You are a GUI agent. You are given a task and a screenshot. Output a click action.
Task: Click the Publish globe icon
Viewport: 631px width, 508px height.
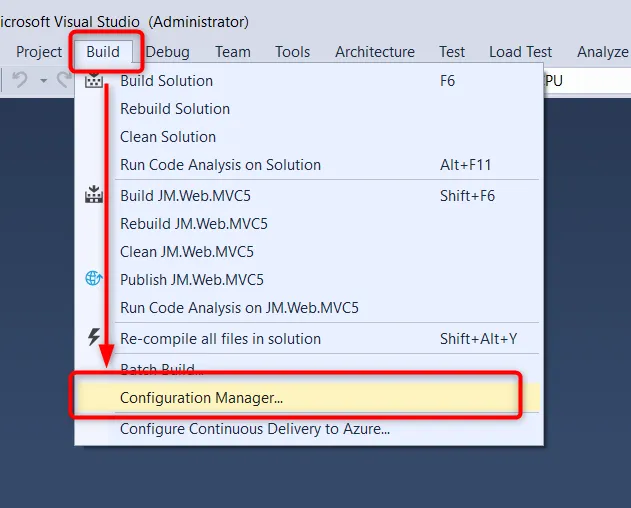pos(94,280)
